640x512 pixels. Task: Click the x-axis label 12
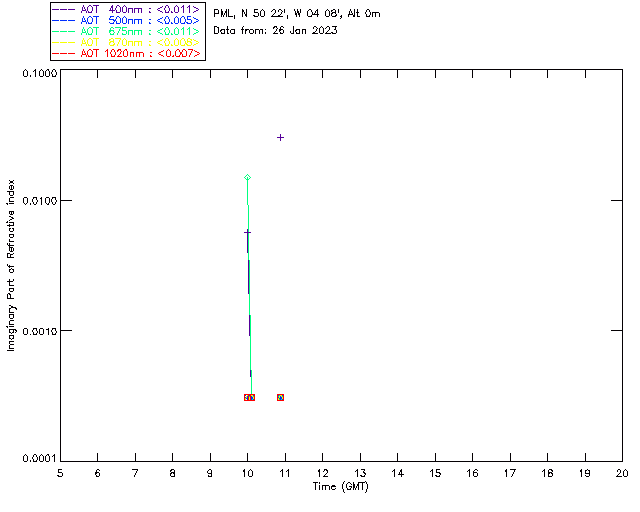[x=322, y=473]
